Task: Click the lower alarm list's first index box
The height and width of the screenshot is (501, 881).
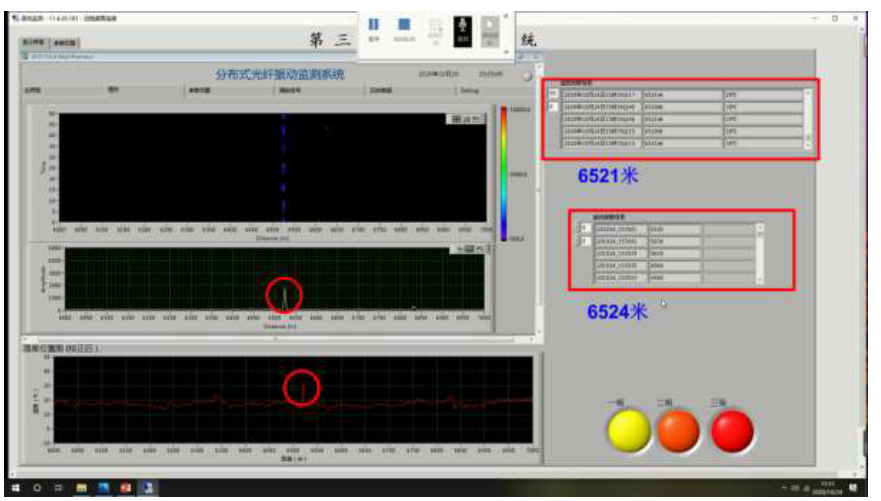Action: [x=585, y=228]
